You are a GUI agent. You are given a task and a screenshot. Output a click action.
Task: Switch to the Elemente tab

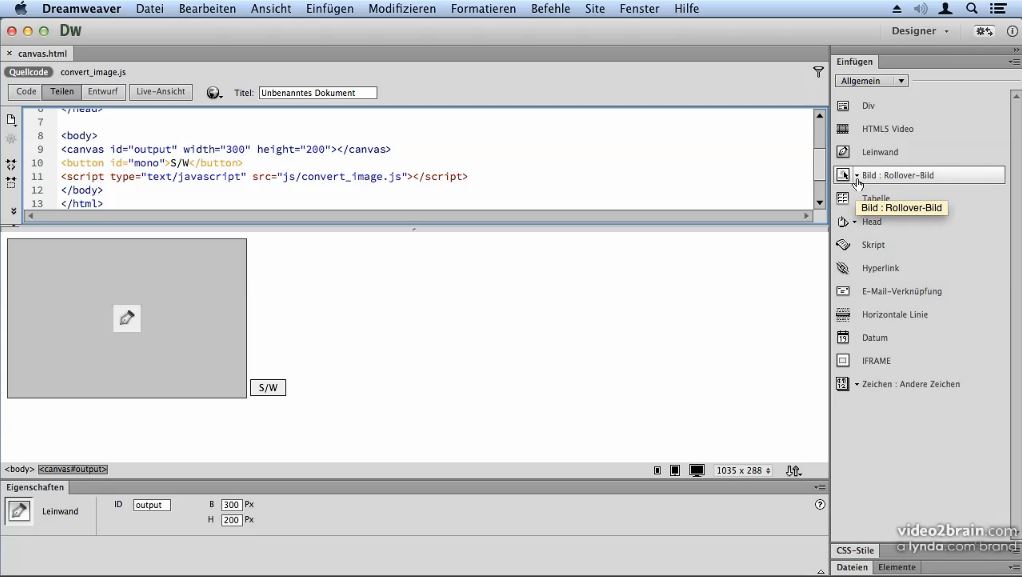897,567
